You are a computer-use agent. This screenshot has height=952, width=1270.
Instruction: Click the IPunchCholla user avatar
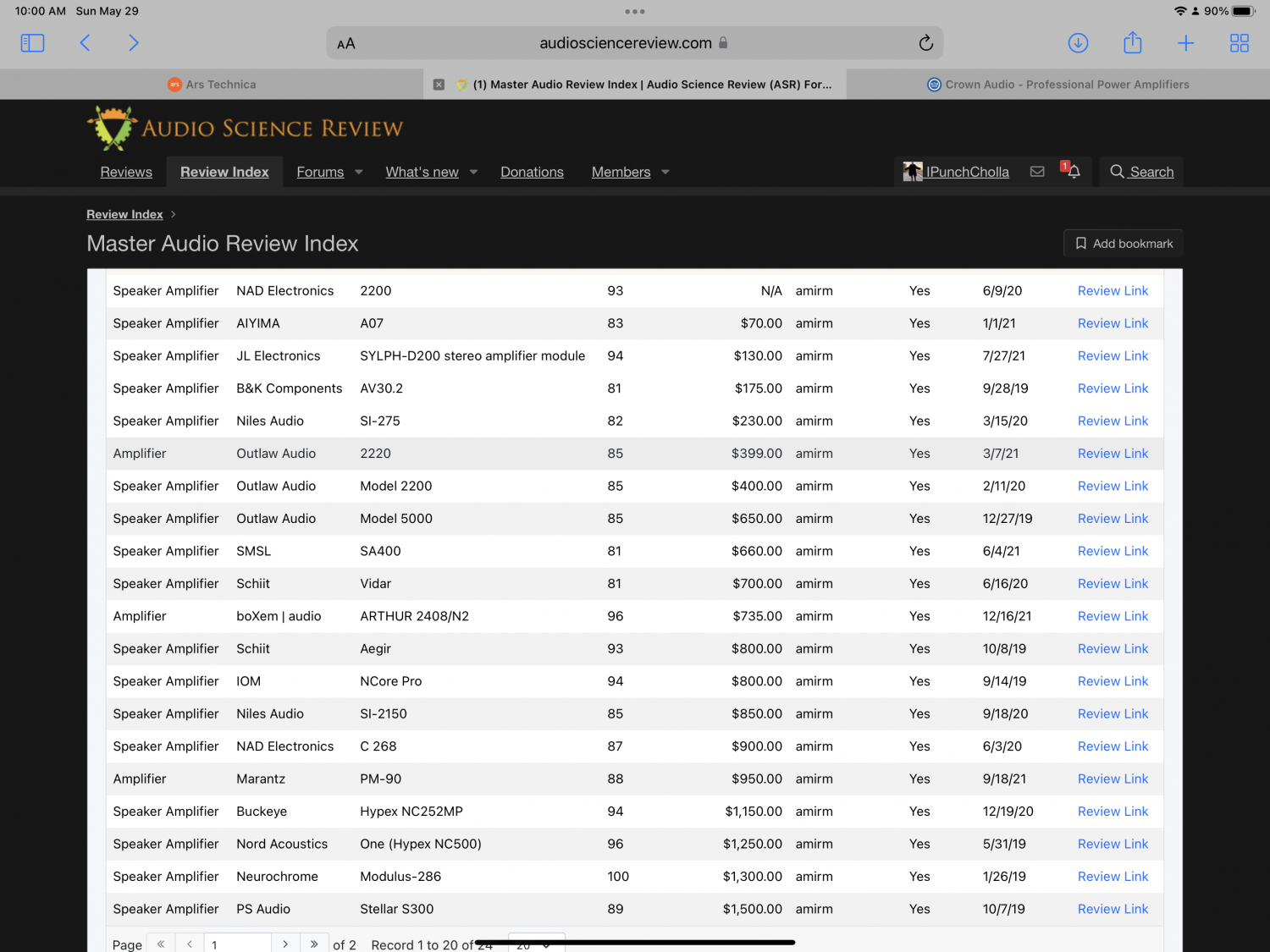pyautogui.click(x=913, y=172)
